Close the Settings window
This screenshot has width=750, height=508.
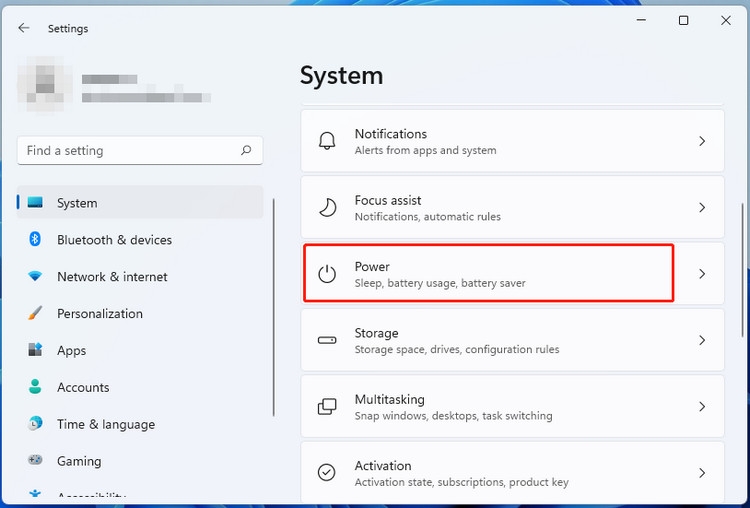(x=726, y=20)
